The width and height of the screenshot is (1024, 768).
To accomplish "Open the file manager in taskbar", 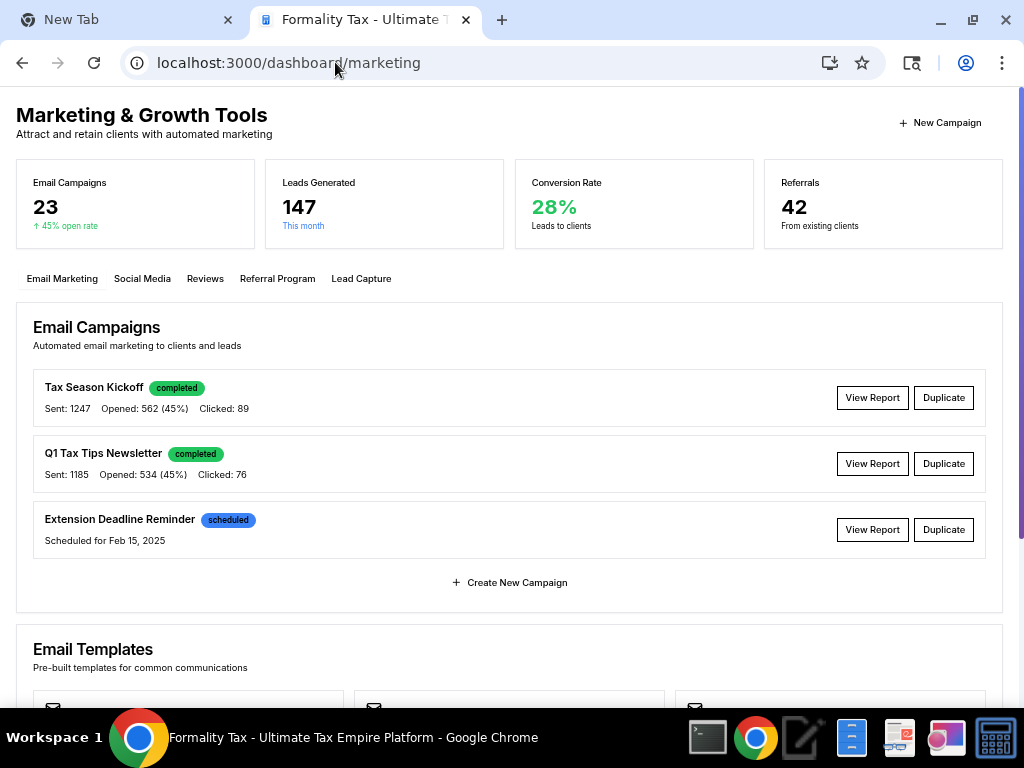I will (851, 738).
